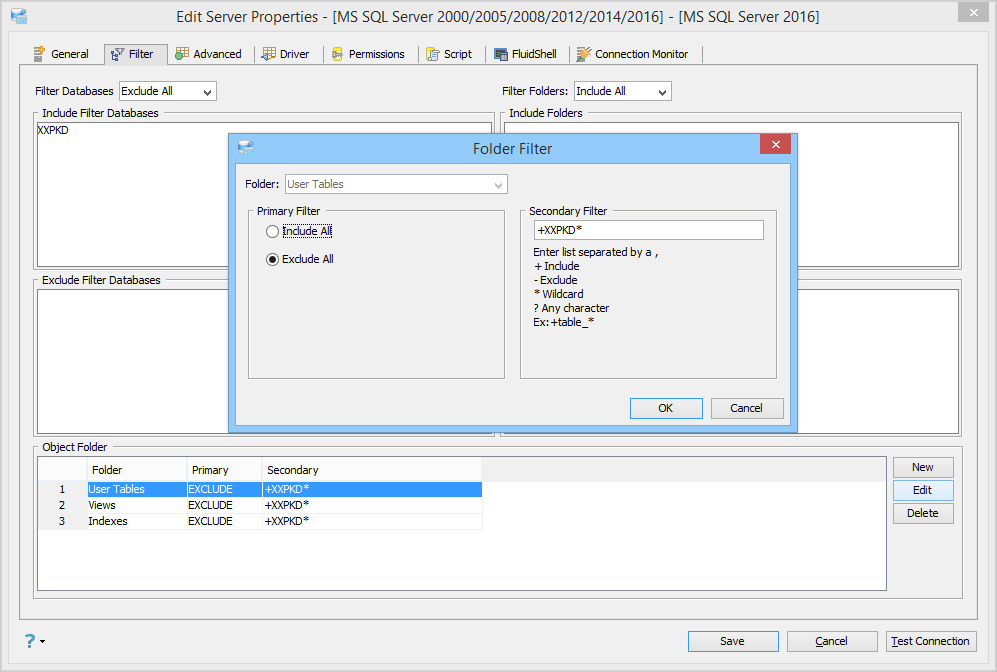Click the Test Connection button

pyautogui.click(x=930, y=641)
